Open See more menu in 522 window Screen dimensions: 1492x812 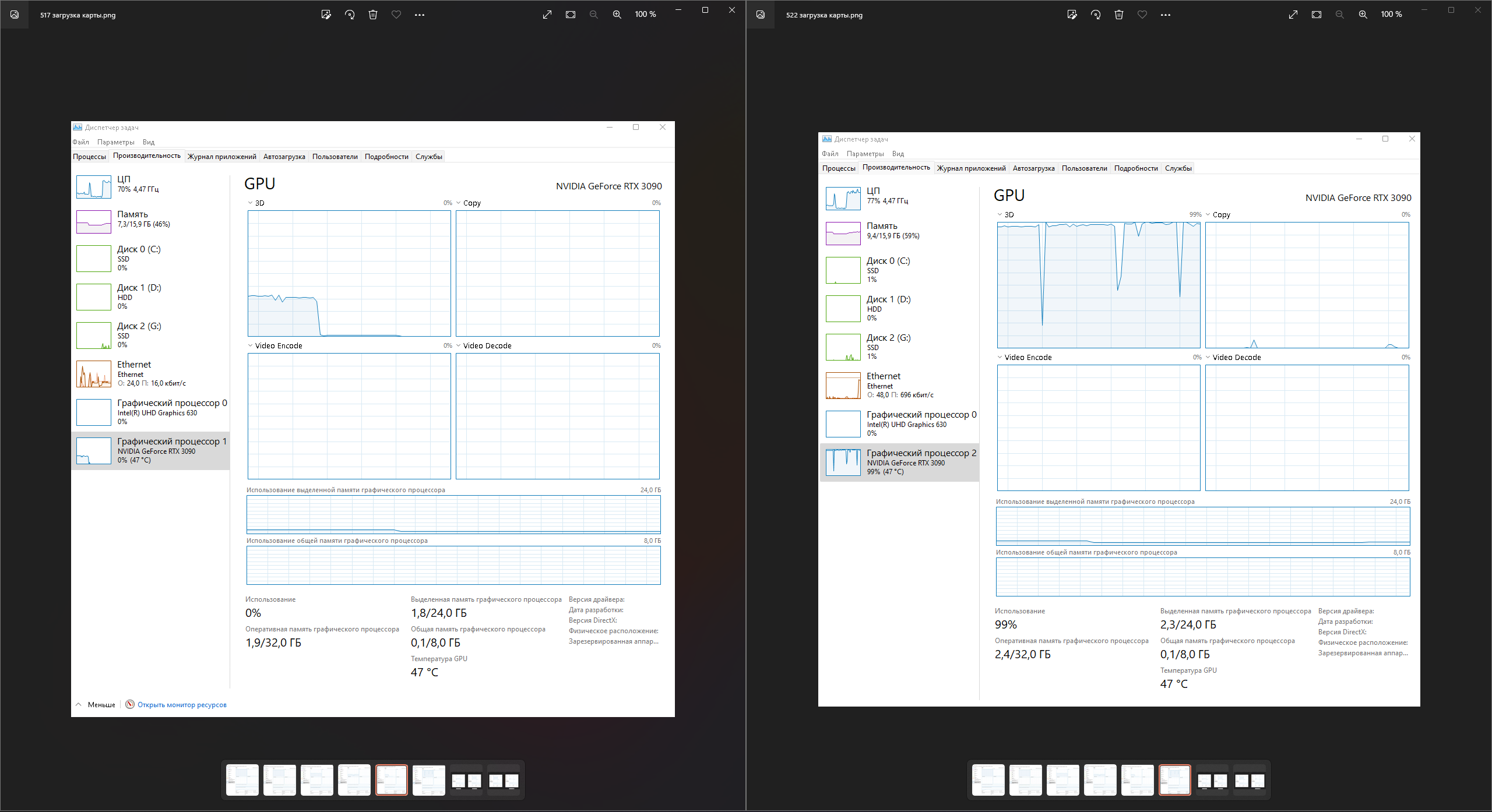tap(1166, 15)
